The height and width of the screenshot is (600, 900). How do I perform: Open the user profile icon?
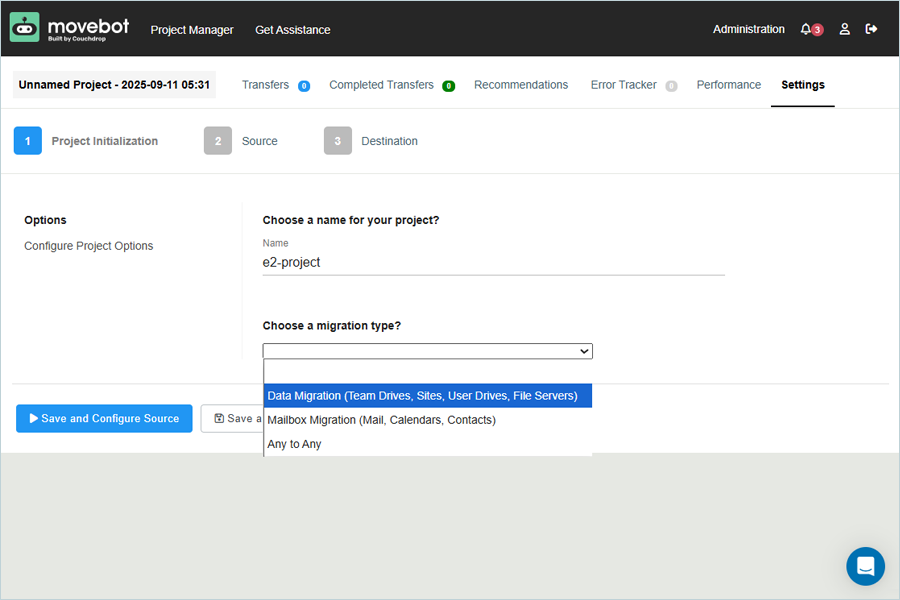point(844,29)
